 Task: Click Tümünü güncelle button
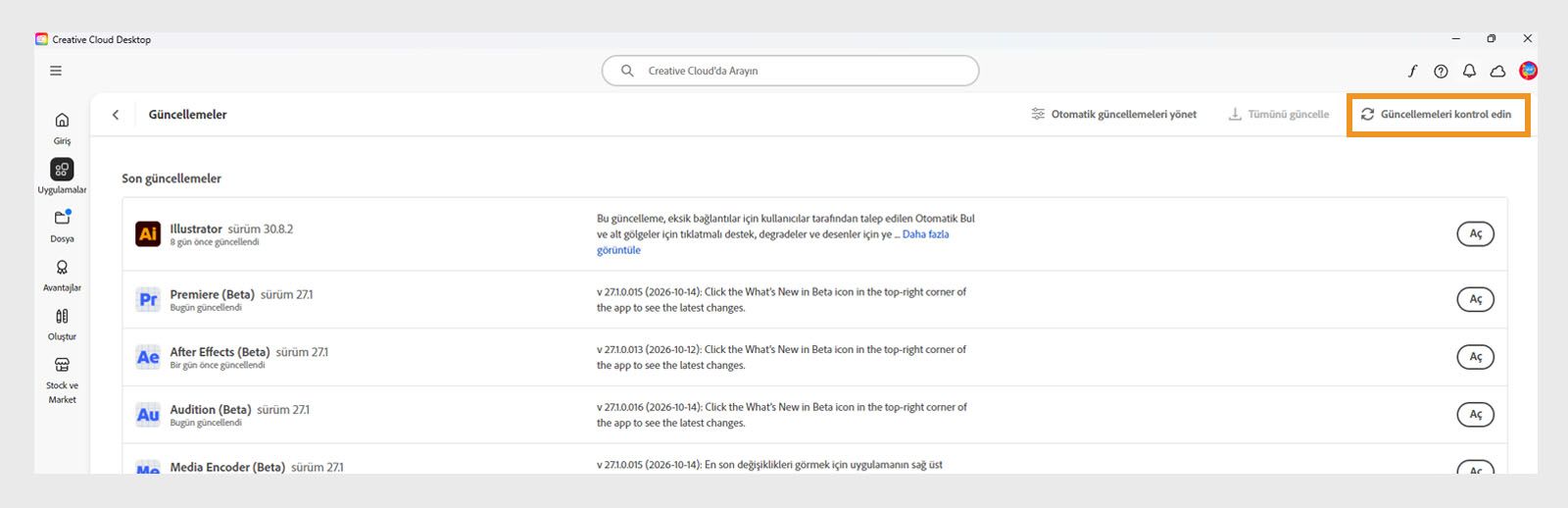click(x=1279, y=115)
